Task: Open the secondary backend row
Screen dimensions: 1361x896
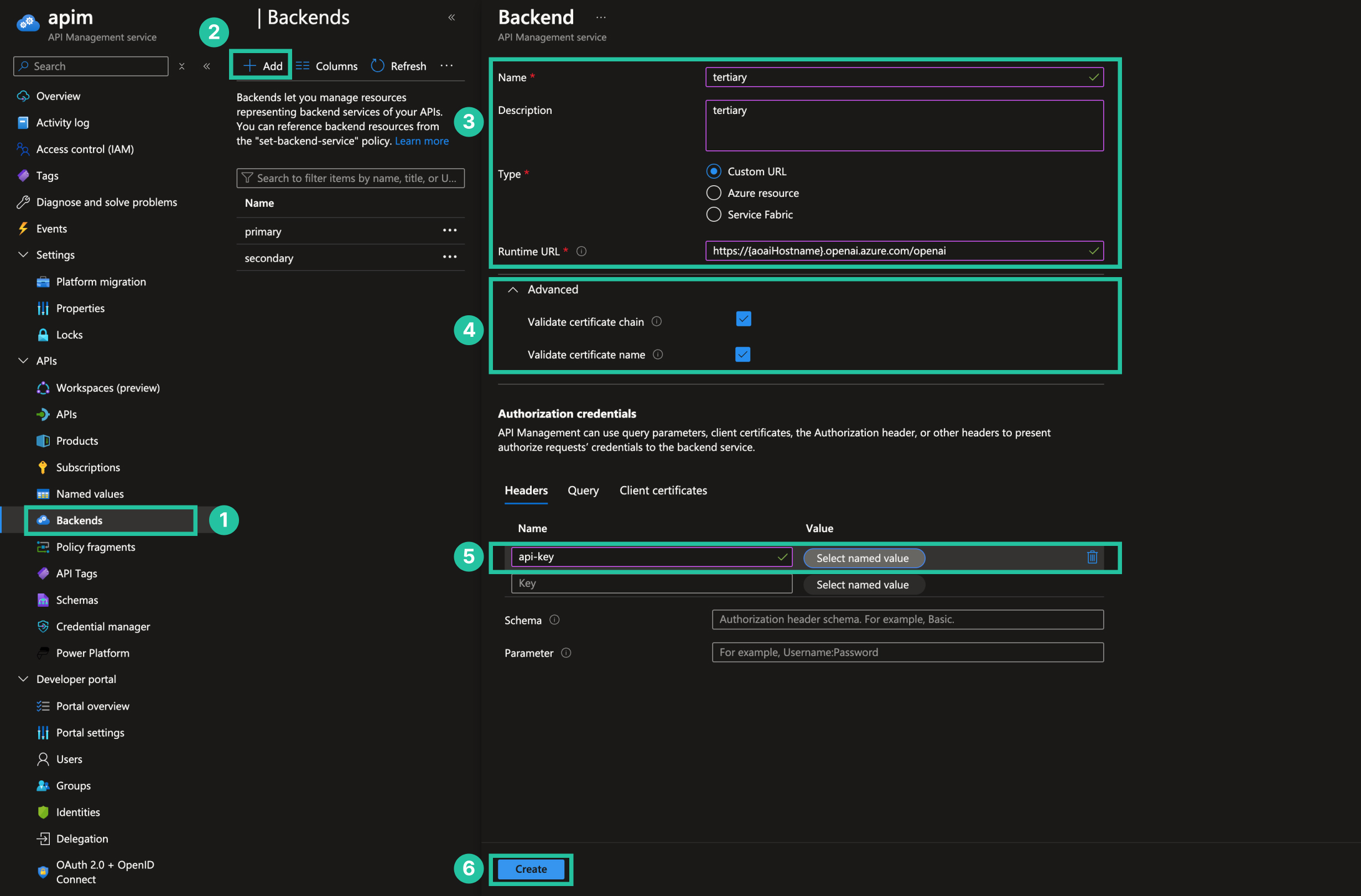Action: (350, 258)
